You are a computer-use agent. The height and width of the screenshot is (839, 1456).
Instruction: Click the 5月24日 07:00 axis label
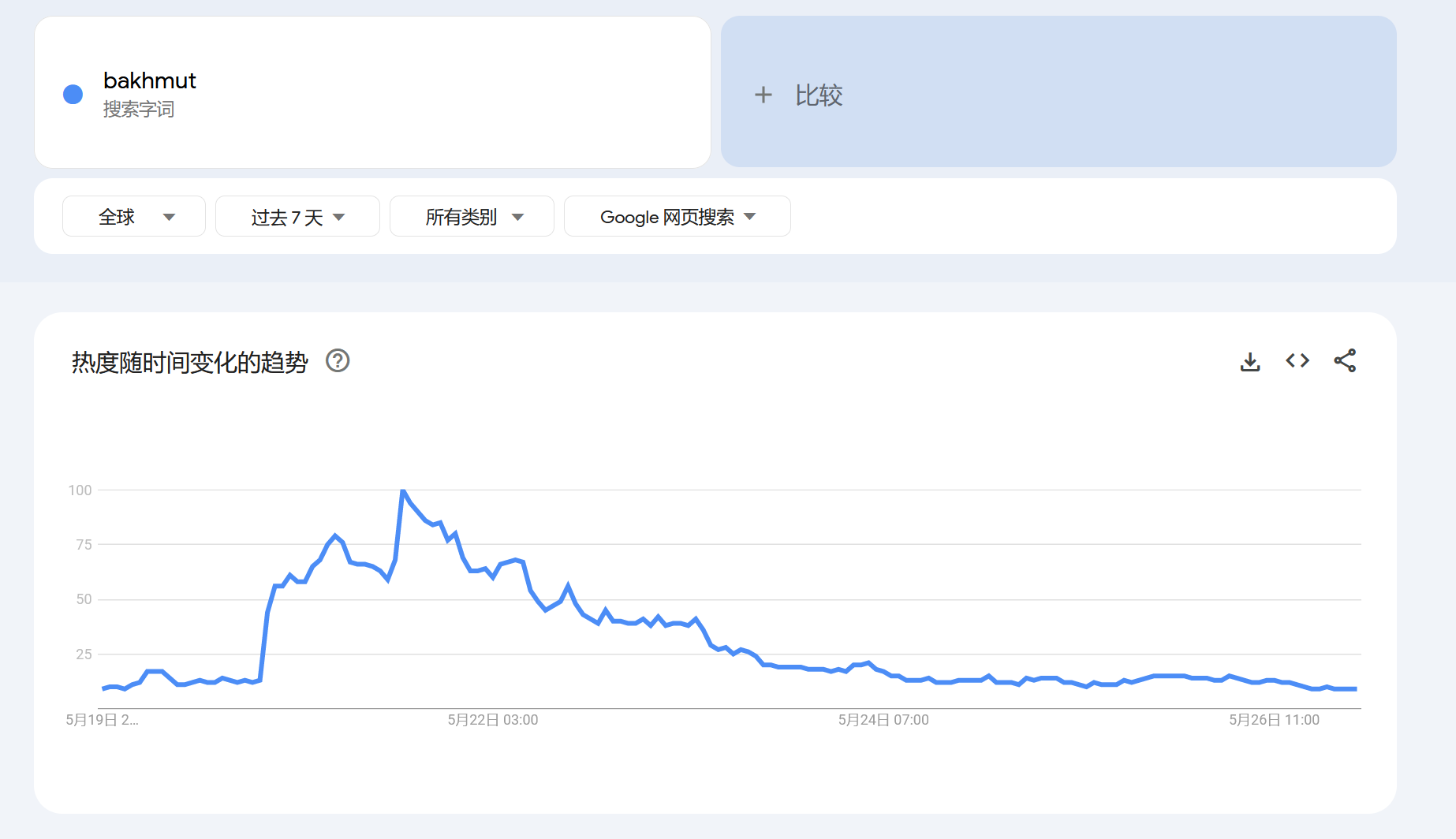click(883, 720)
